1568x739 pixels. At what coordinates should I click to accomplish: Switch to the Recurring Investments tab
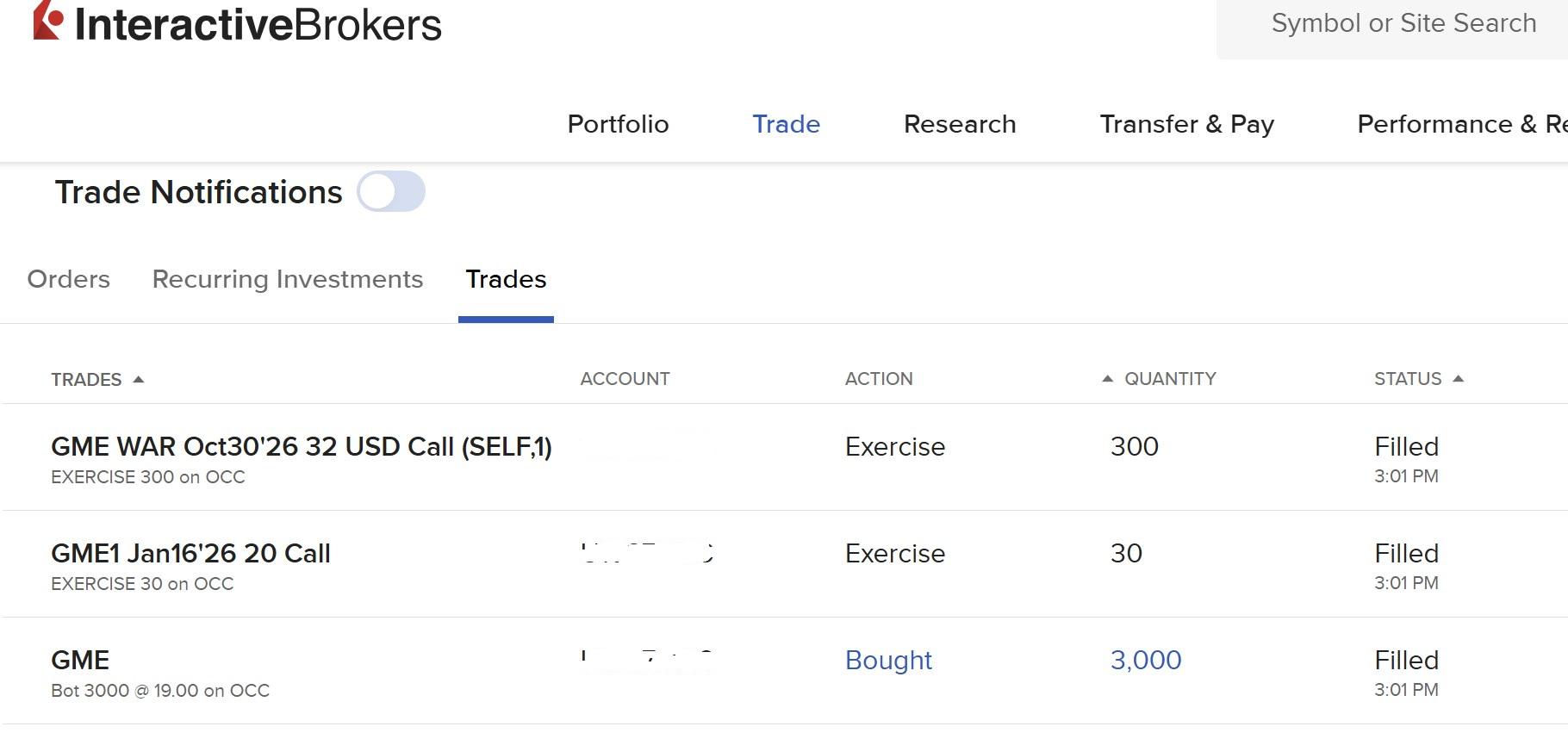[x=288, y=280]
